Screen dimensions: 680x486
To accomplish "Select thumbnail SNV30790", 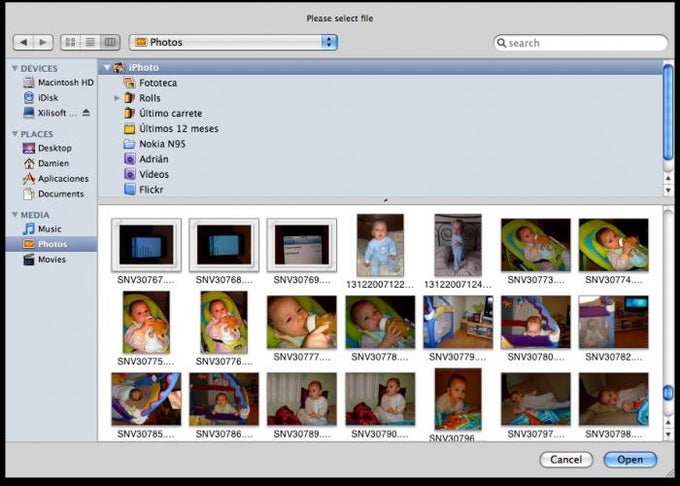I will pyautogui.click(x=380, y=399).
